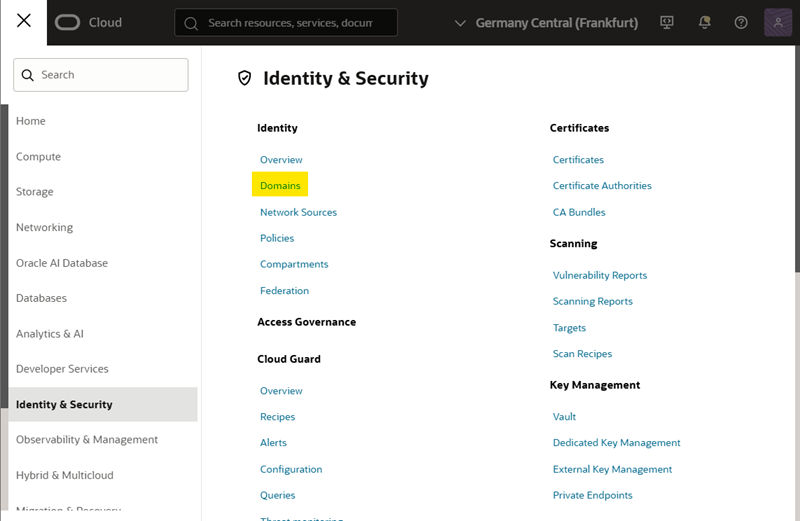Select Observability & Management menu item
This screenshot has width=800, height=521.
[x=87, y=439]
